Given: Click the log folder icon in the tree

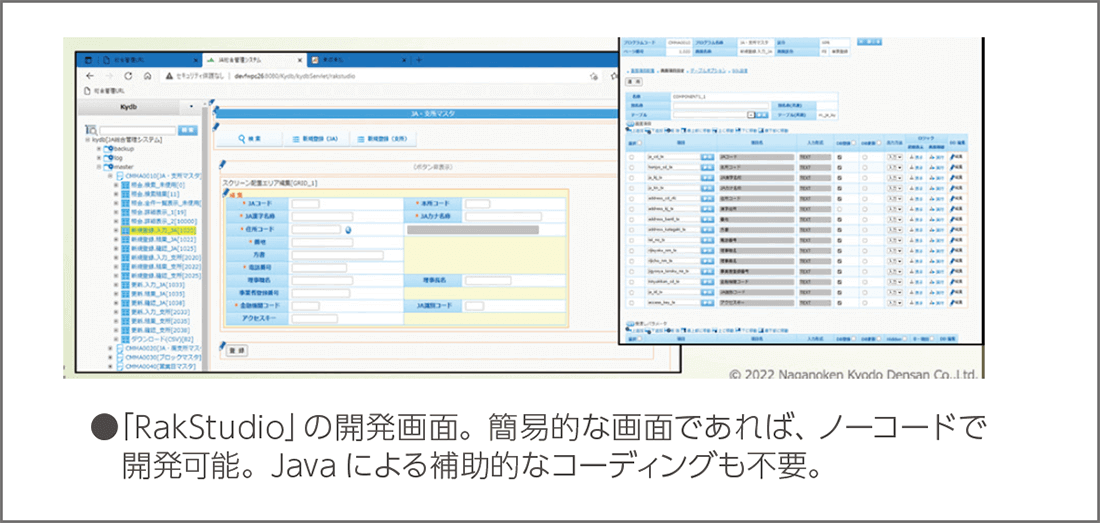Looking at the screenshot, I should [108, 158].
